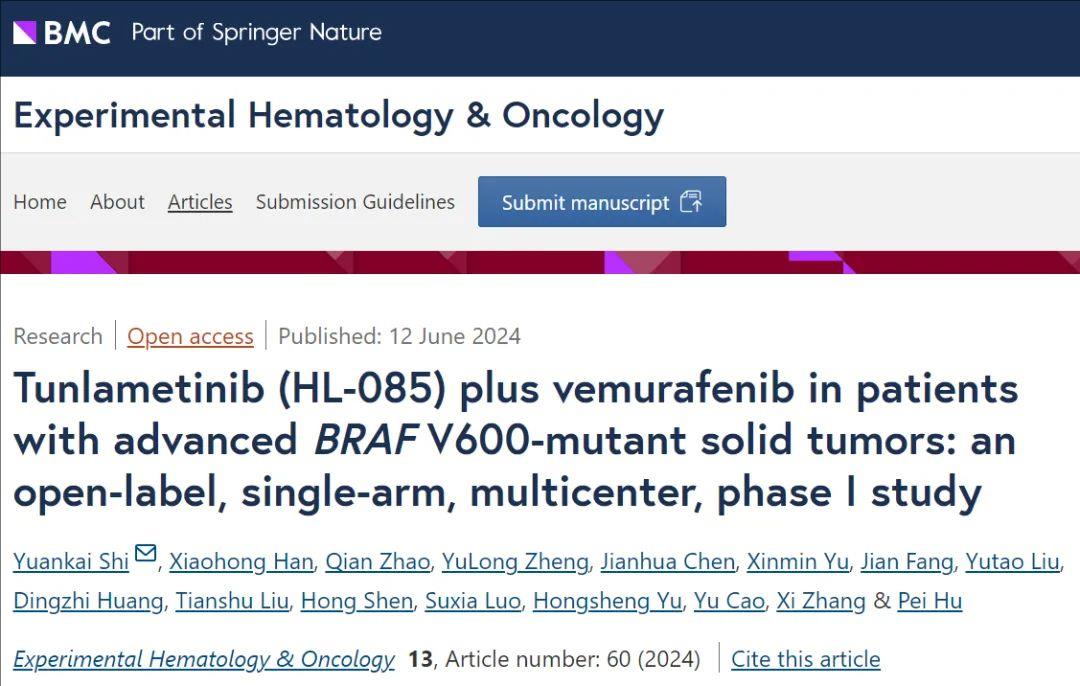Click the Experimental Hematology & Oncology header title

coord(338,115)
